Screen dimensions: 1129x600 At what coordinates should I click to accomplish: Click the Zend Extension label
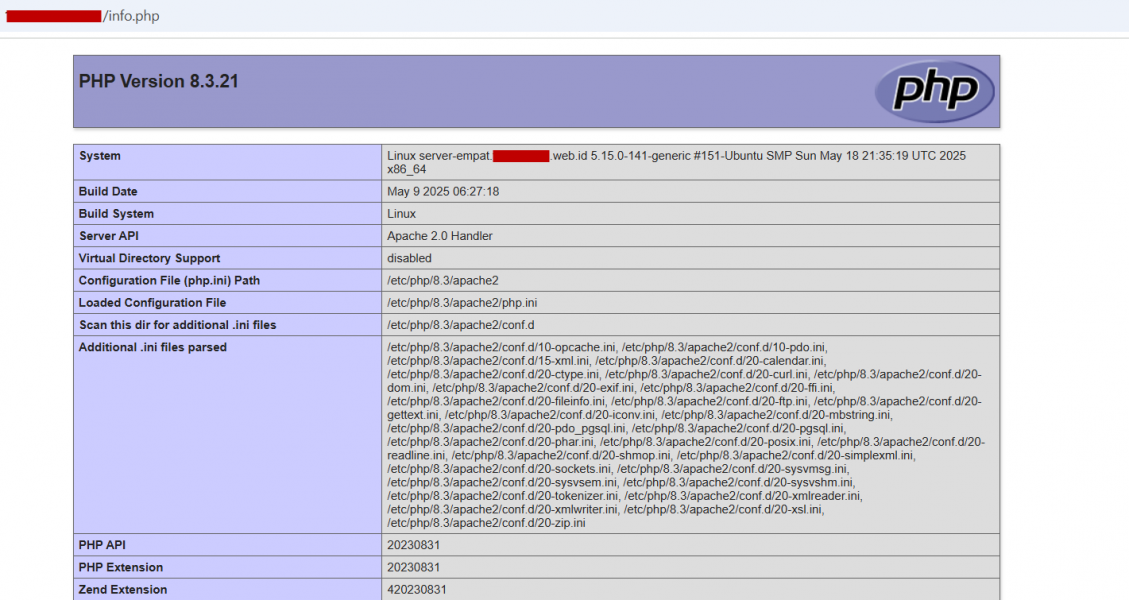[123, 590]
